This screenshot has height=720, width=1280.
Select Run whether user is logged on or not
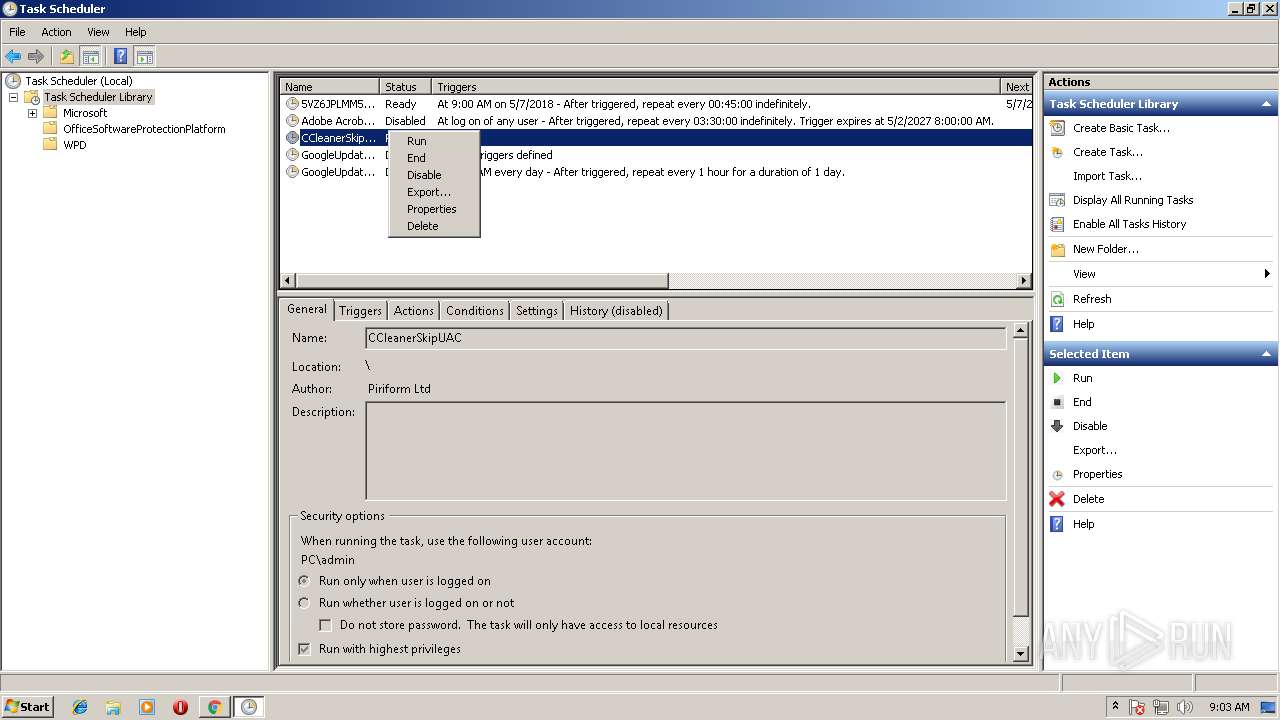(x=305, y=603)
